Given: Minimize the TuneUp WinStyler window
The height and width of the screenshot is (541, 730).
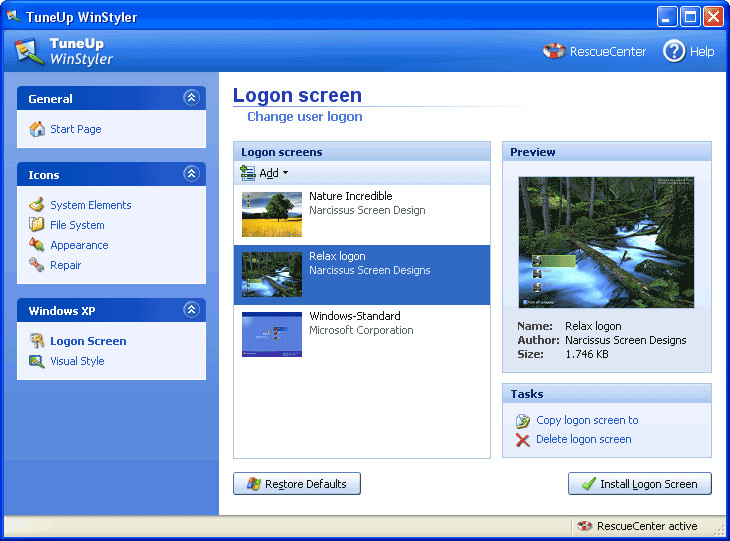Looking at the screenshot, I should coord(667,17).
